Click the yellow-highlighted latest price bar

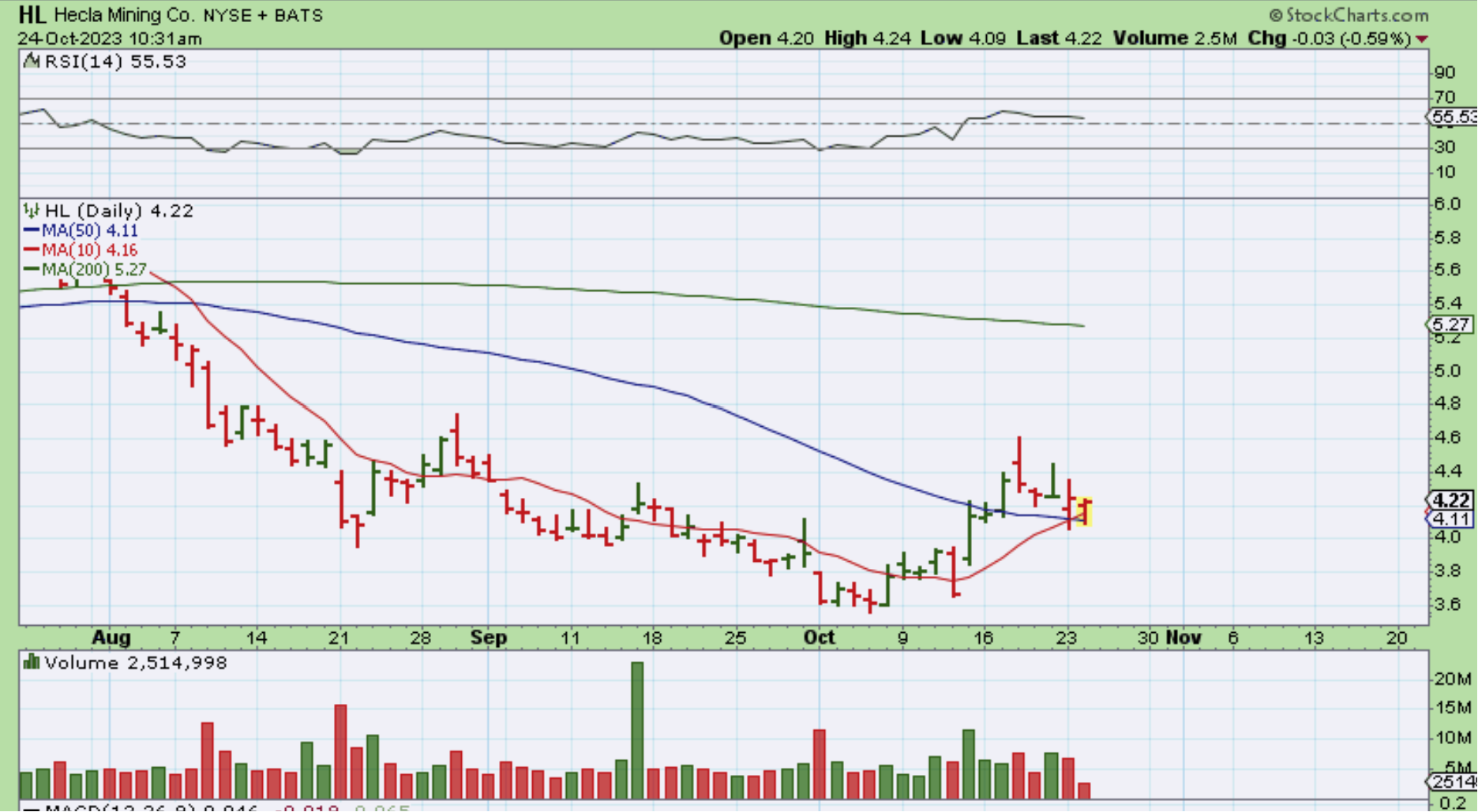click(1085, 511)
